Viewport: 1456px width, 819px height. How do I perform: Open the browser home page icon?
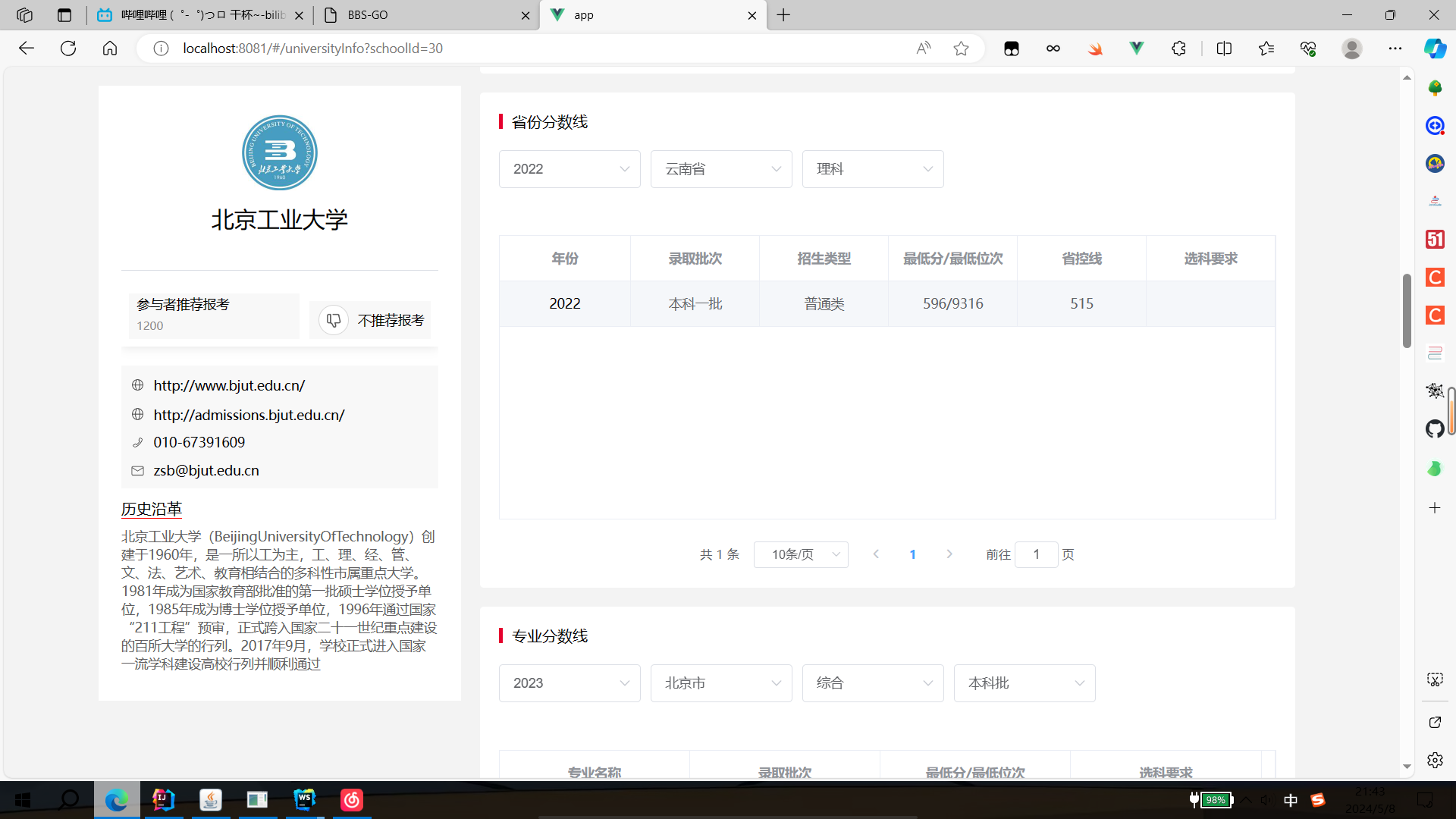click(x=110, y=49)
